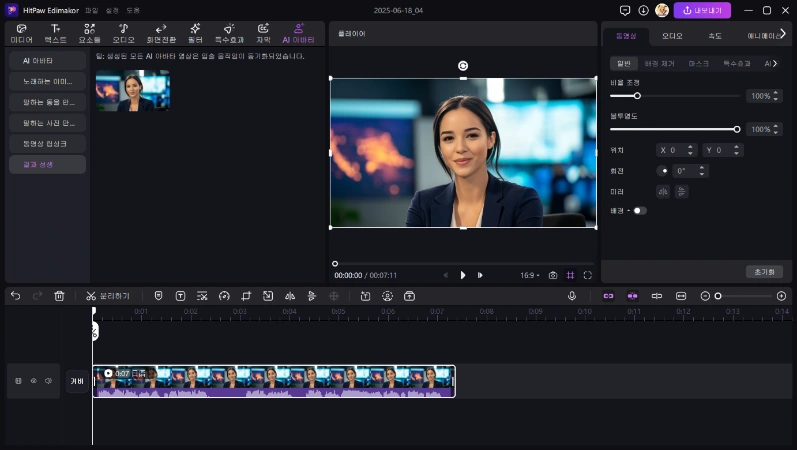Open the 필터 filters tab
The width and height of the screenshot is (797, 450).
(195, 34)
